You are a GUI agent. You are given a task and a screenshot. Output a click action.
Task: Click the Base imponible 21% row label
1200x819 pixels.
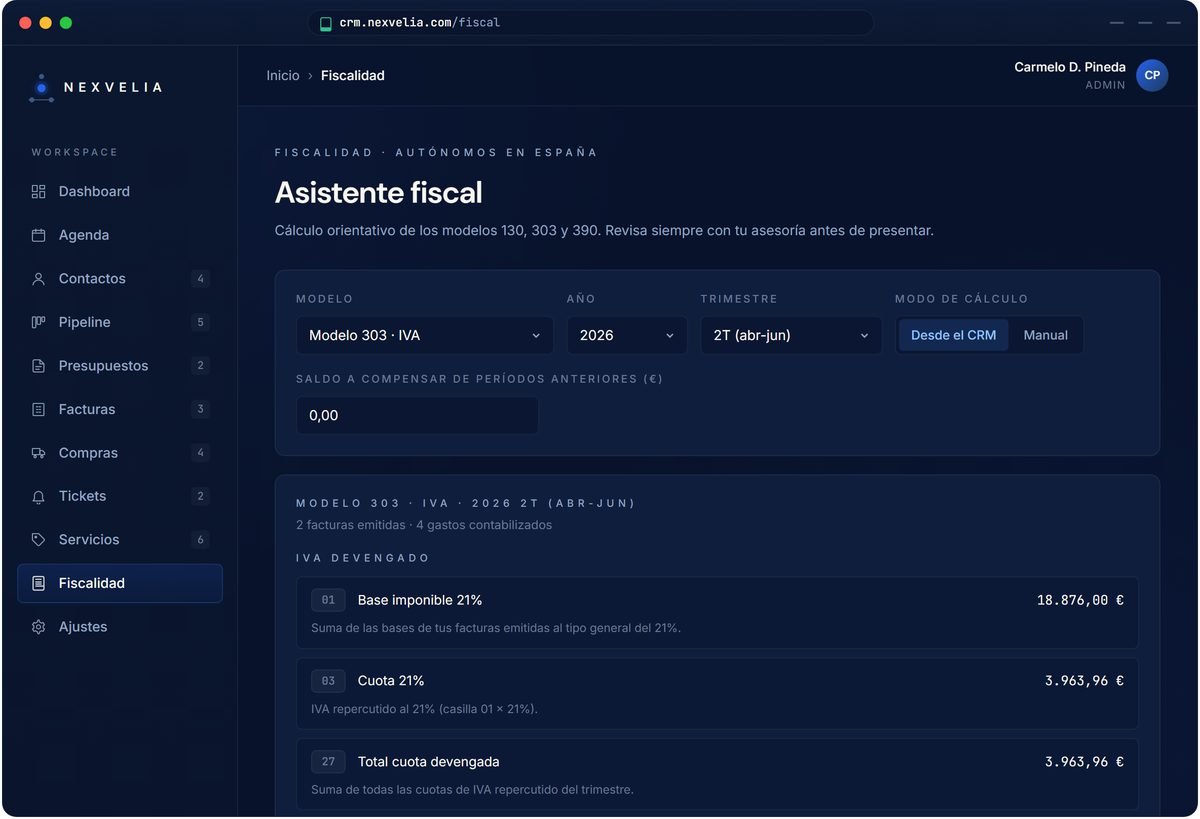pos(420,600)
